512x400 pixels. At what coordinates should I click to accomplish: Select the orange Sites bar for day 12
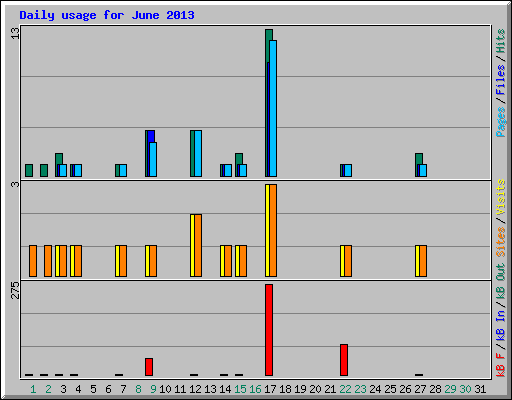(x=198, y=245)
